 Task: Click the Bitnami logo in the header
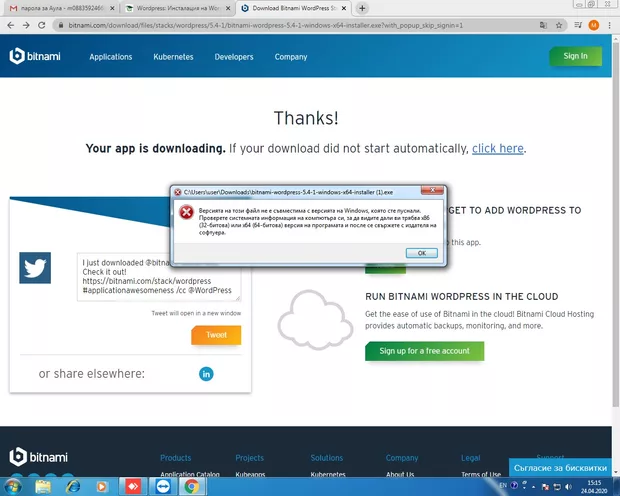pos(35,56)
